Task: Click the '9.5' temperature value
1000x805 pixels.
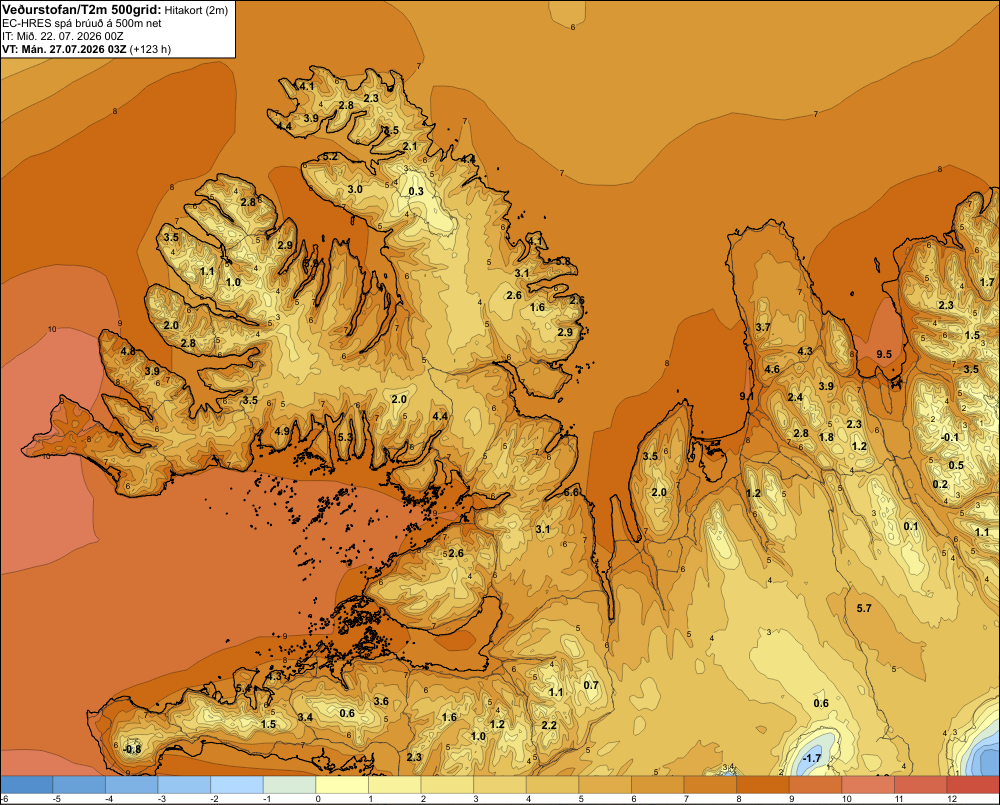Action: pyautogui.click(x=884, y=355)
